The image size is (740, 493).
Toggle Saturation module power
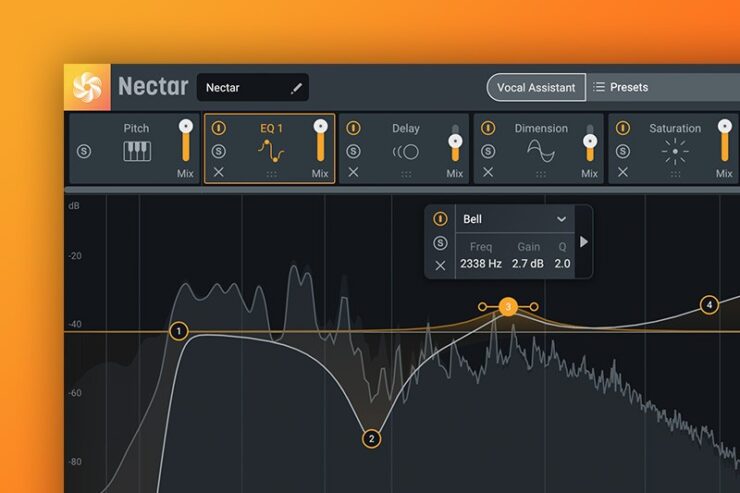[623, 128]
